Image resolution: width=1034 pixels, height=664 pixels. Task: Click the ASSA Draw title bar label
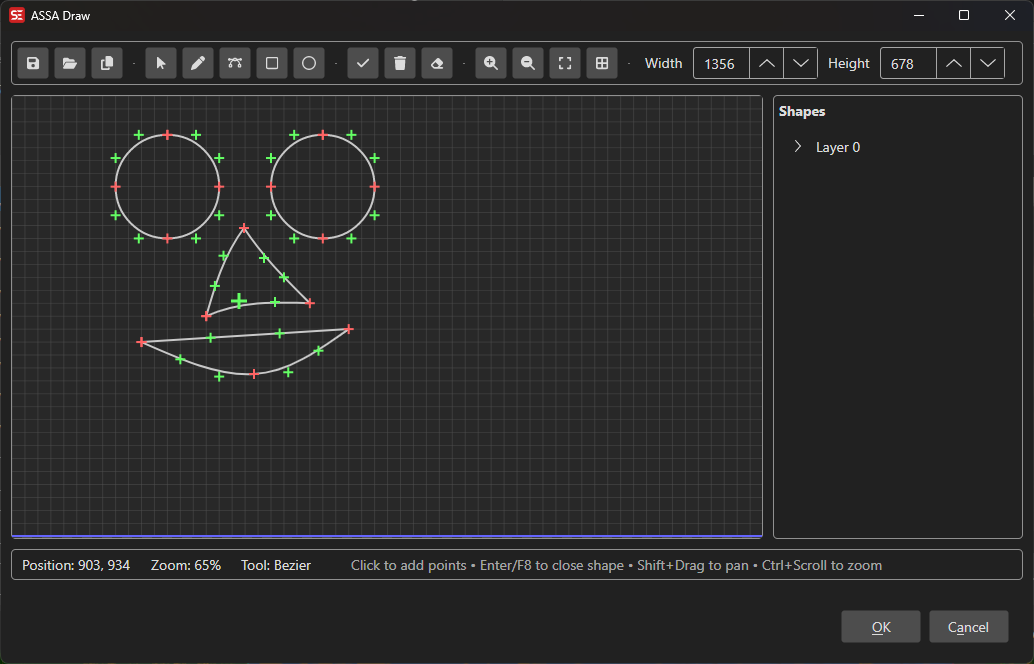tap(60, 15)
